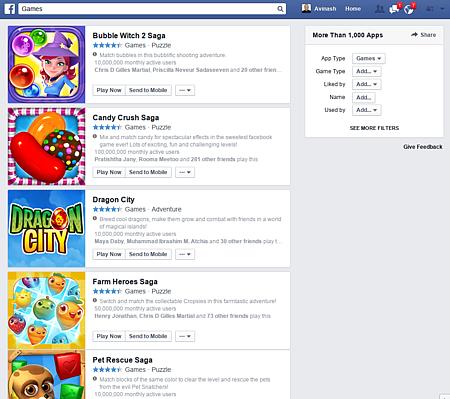Click the Share arrow icon

pyautogui.click(x=414, y=34)
